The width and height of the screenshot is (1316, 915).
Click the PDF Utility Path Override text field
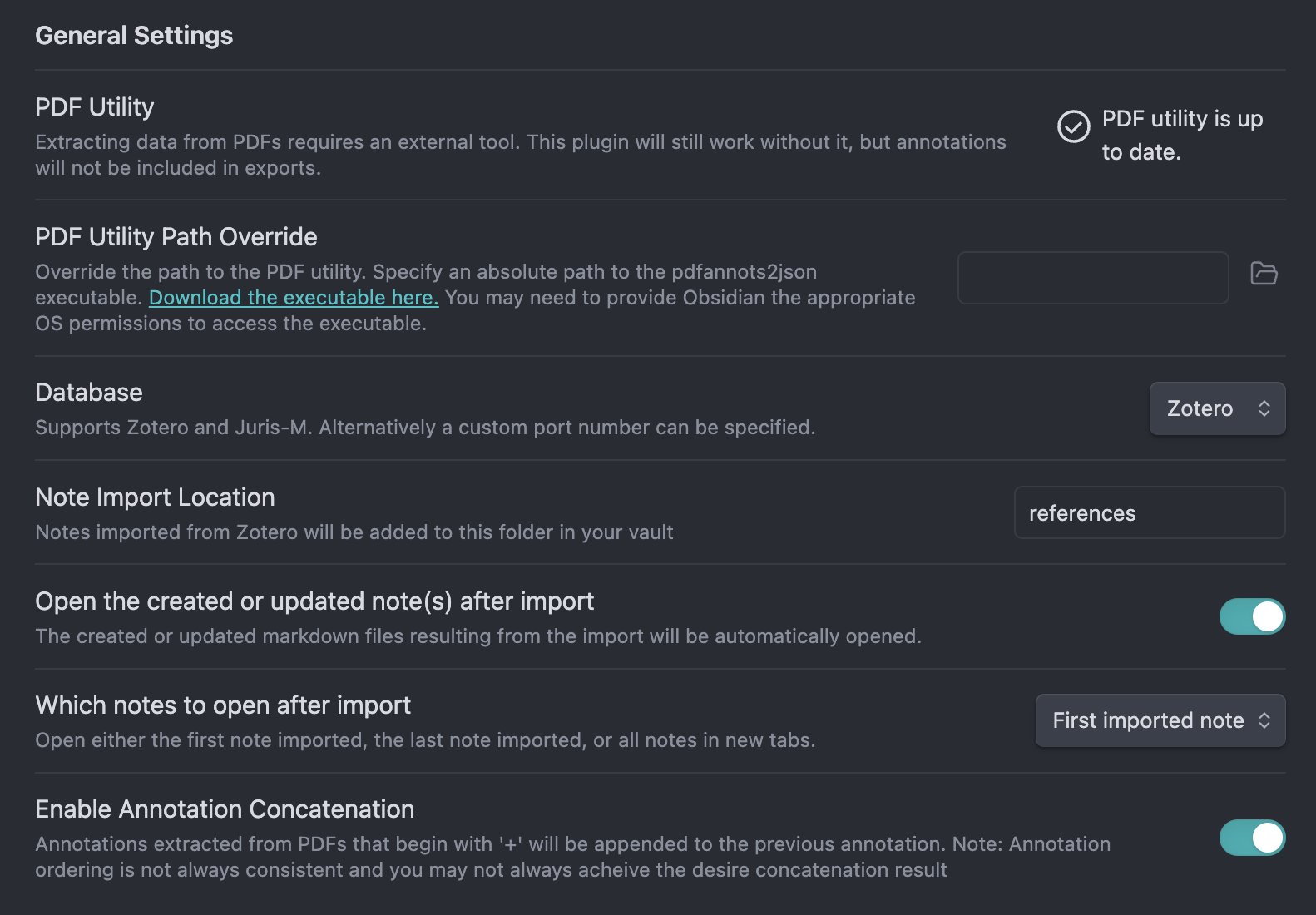click(x=1093, y=278)
